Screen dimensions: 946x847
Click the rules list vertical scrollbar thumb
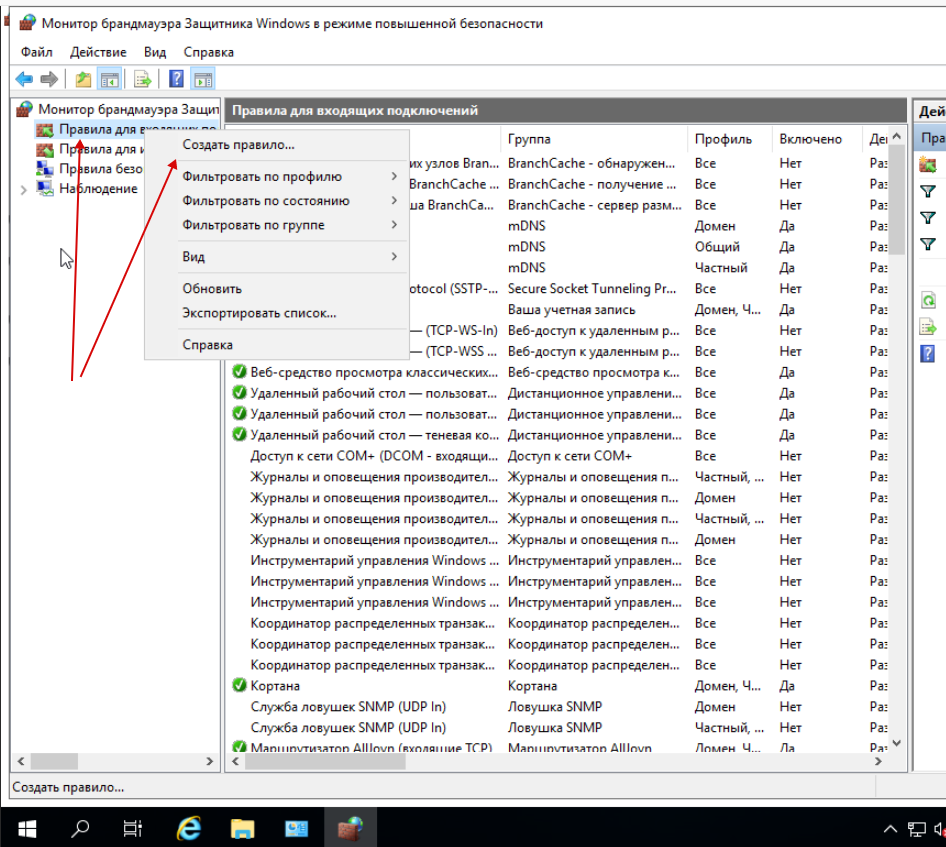click(x=897, y=199)
